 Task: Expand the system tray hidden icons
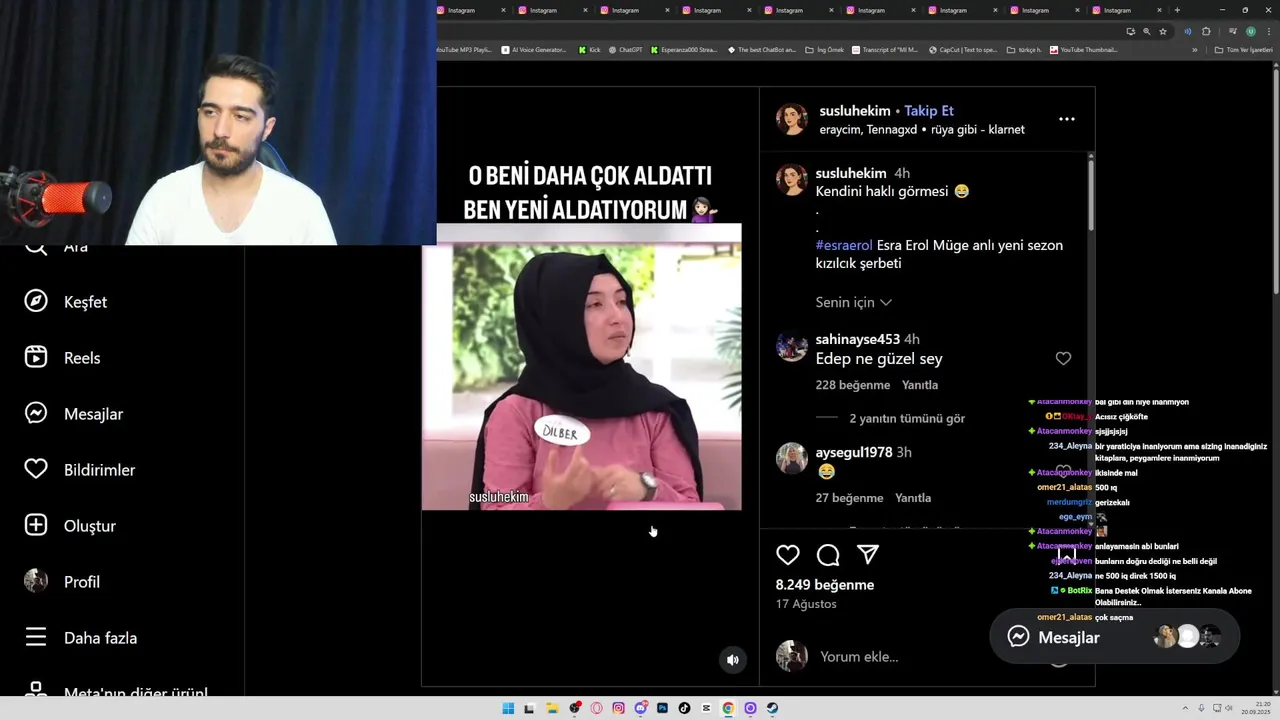click(x=1185, y=708)
